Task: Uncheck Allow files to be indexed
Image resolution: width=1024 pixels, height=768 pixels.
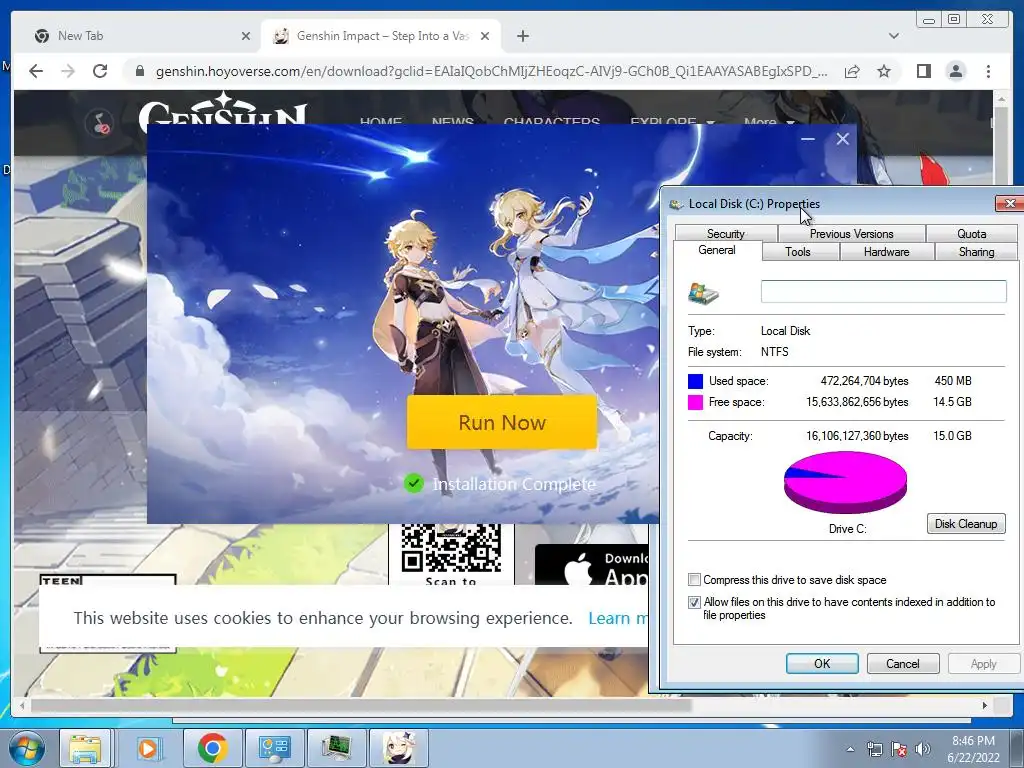Action: point(694,602)
